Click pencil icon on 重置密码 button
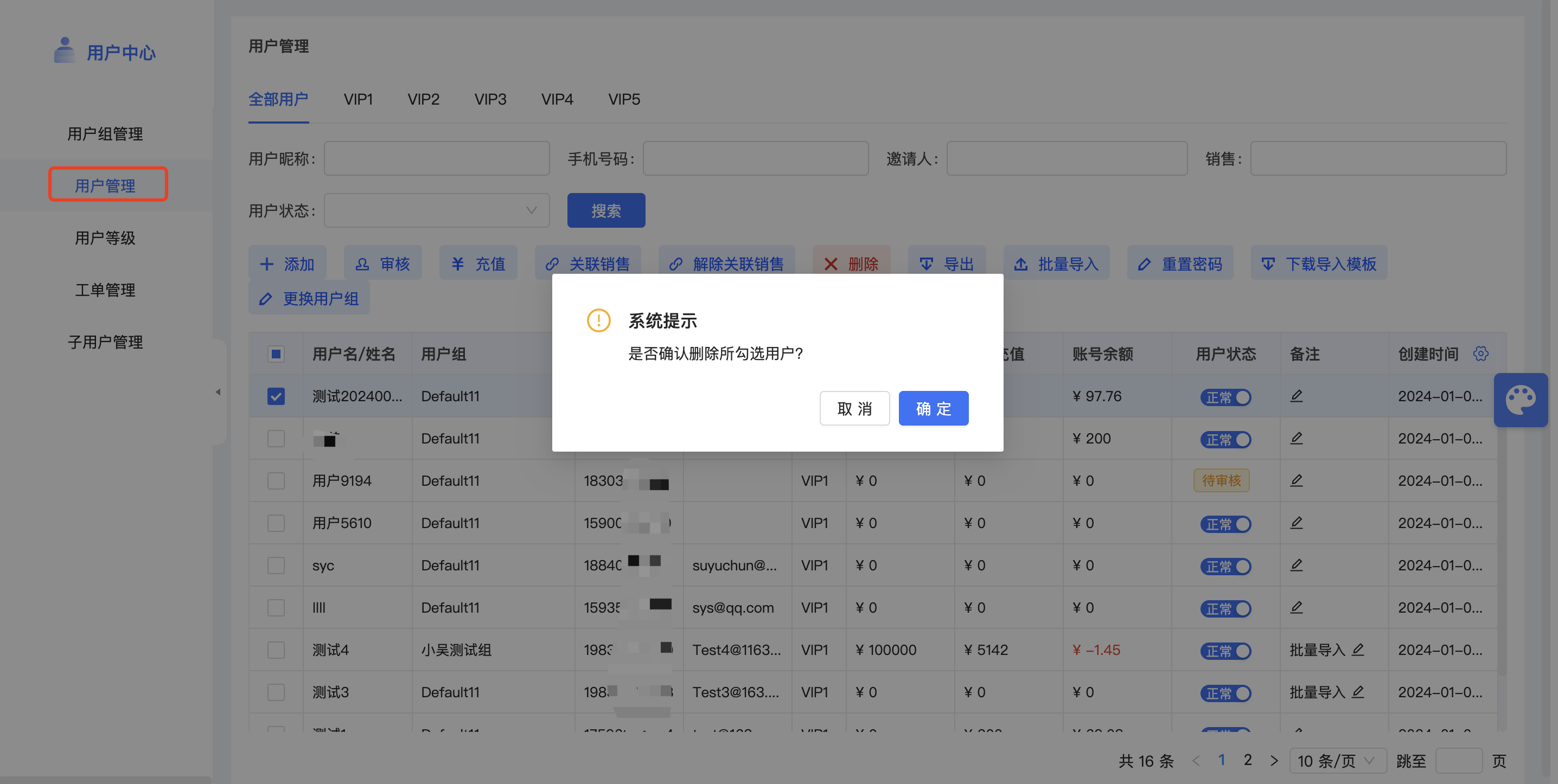Viewport: 1558px width, 784px height. pos(1144,264)
